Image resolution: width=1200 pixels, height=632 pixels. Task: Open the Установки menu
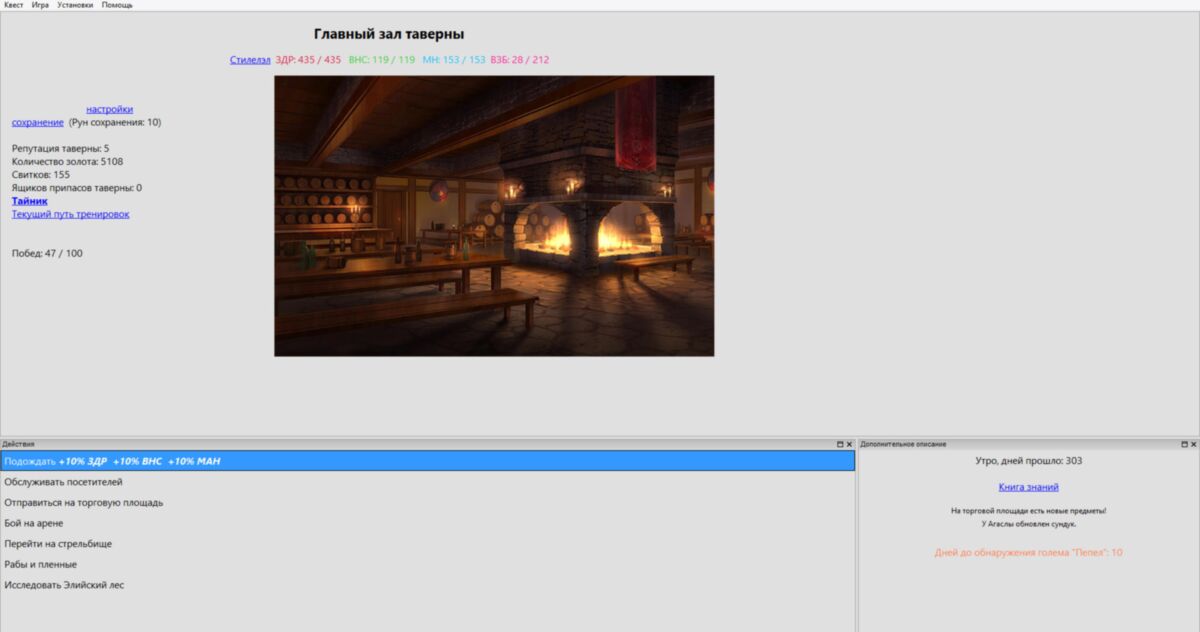[x=75, y=5]
